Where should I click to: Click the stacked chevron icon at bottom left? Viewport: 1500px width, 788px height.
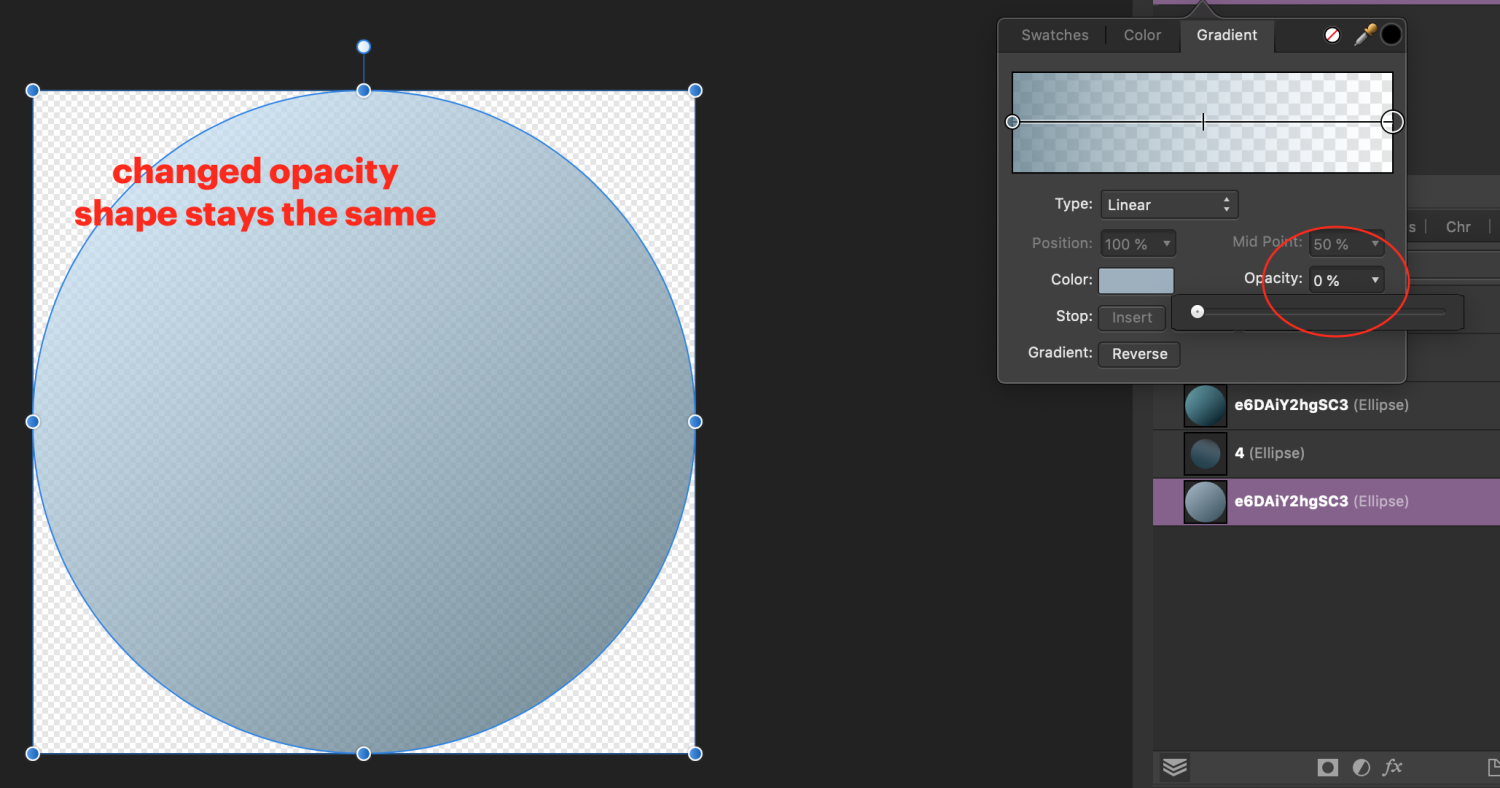(x=1174, y=767)
